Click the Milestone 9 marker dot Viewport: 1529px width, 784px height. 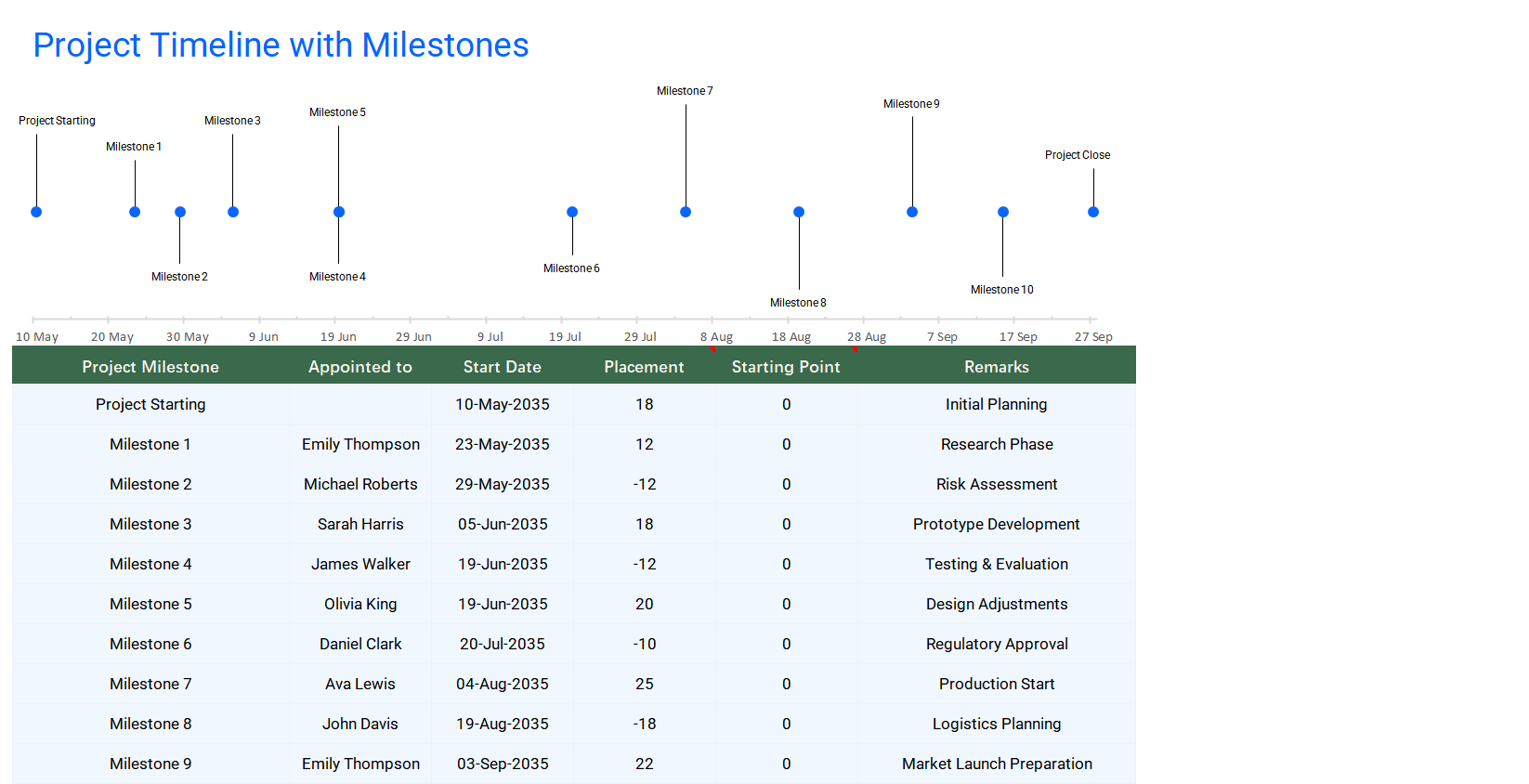coord(912,212)
